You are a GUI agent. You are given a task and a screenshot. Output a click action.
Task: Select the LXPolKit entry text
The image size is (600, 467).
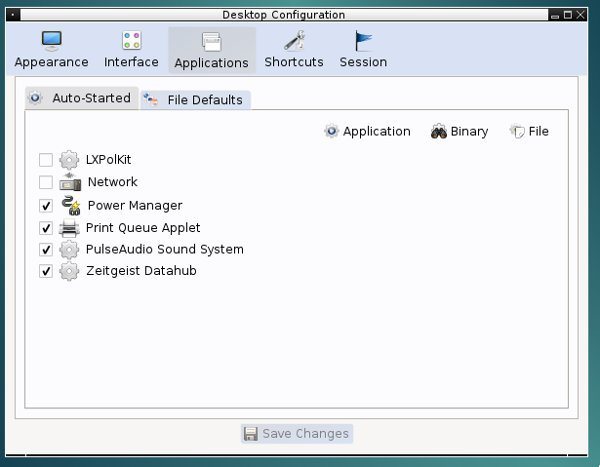[108, 160]
